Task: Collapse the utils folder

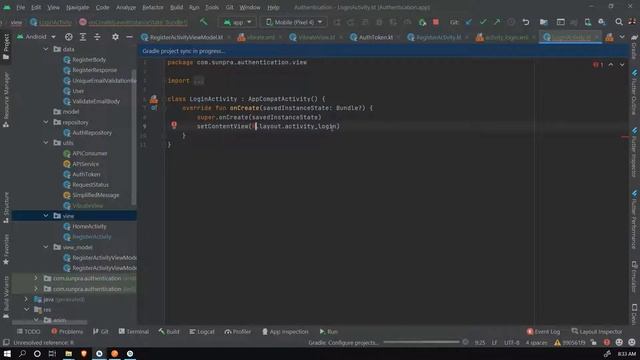Action: (46, 142)
